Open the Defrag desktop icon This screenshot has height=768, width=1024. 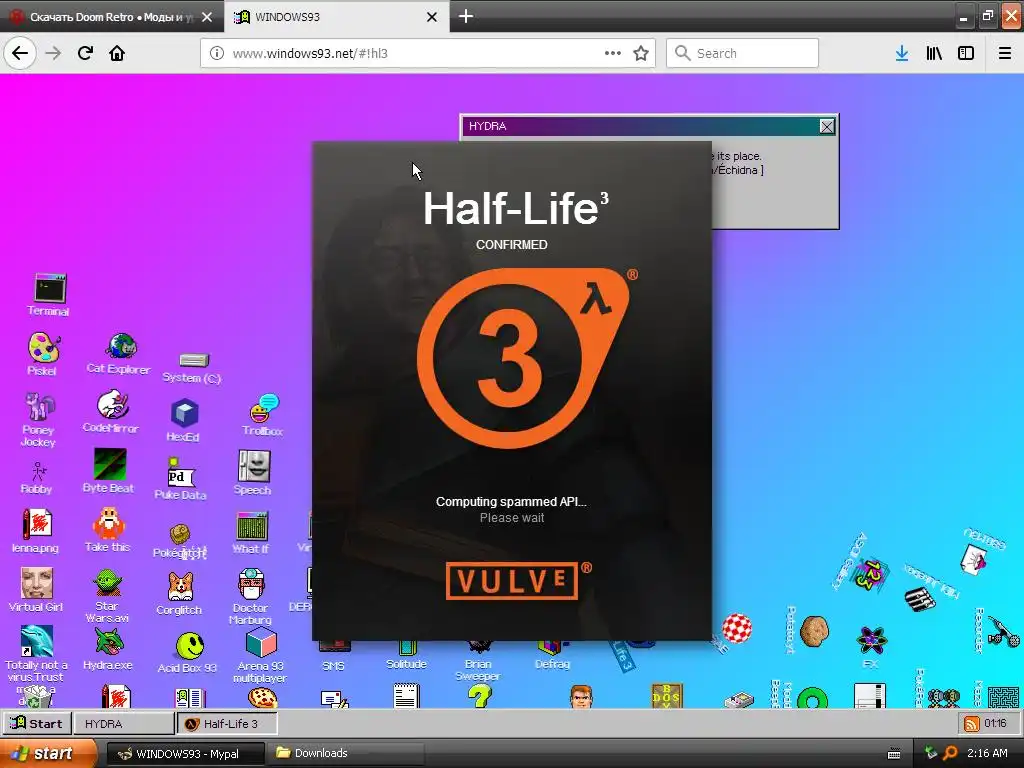pyautogui.click(x=552, y=656)
